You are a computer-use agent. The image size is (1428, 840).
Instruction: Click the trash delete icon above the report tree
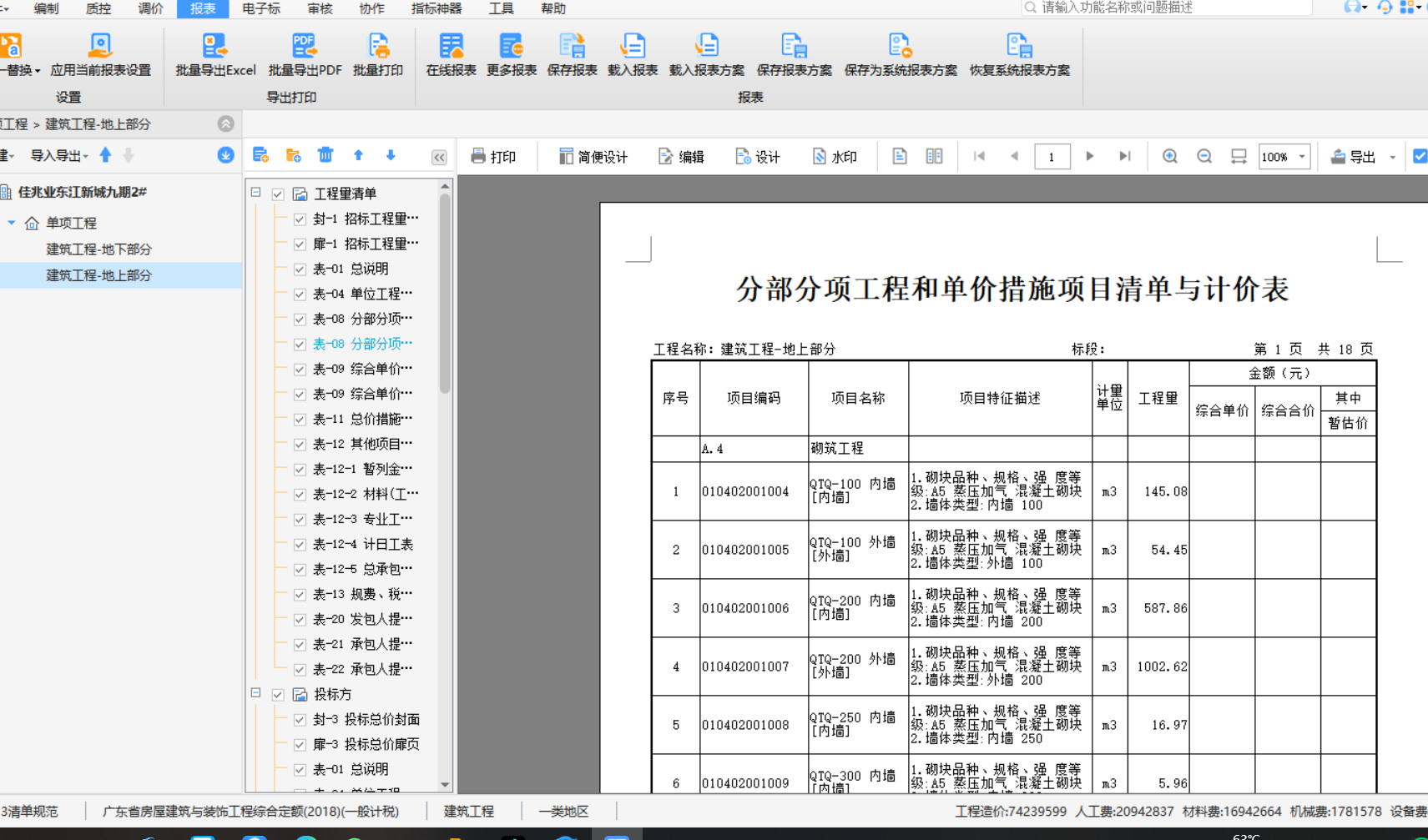click(x=325, y=155)
